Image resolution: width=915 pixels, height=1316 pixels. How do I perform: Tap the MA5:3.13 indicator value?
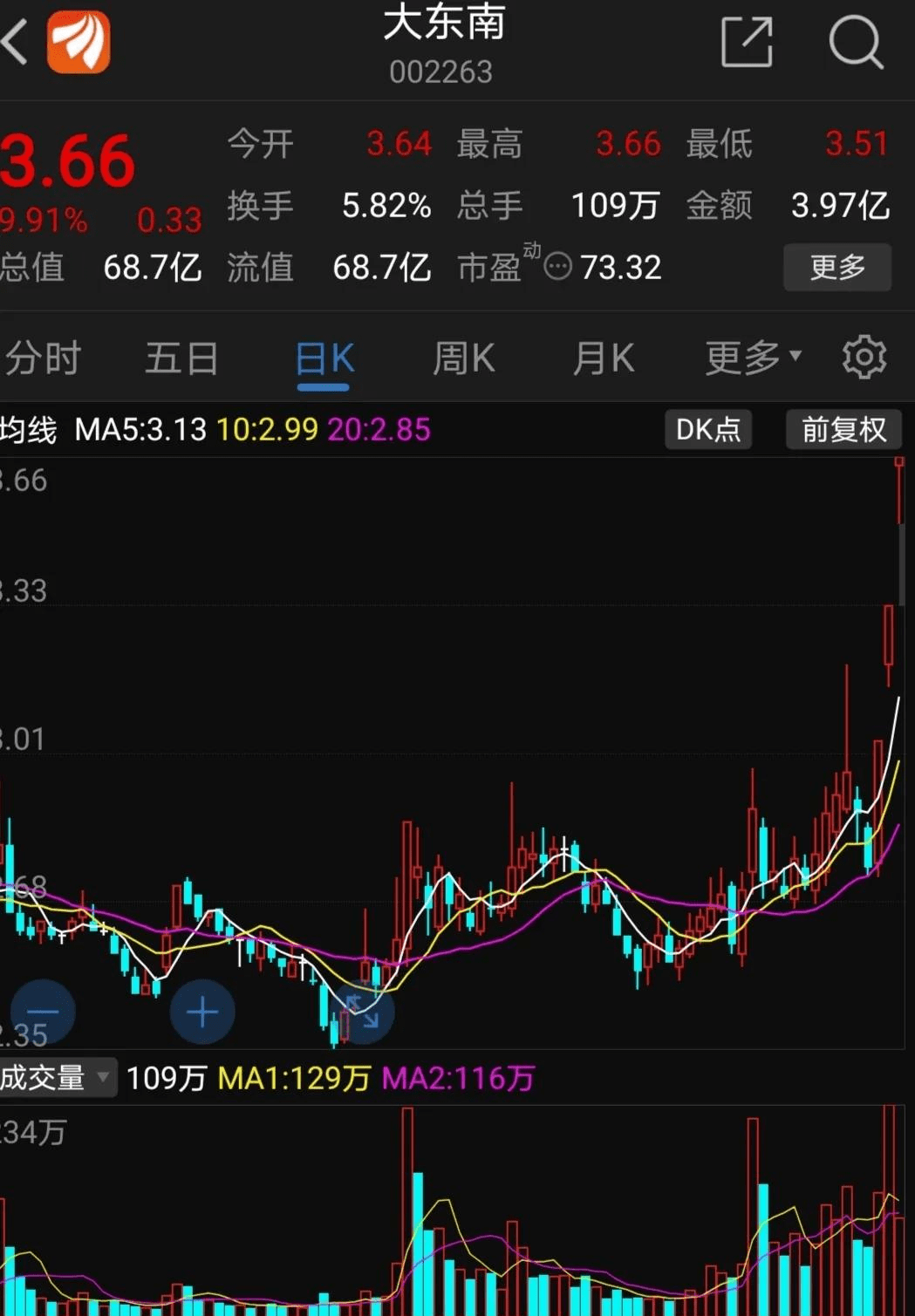point(140,429)
